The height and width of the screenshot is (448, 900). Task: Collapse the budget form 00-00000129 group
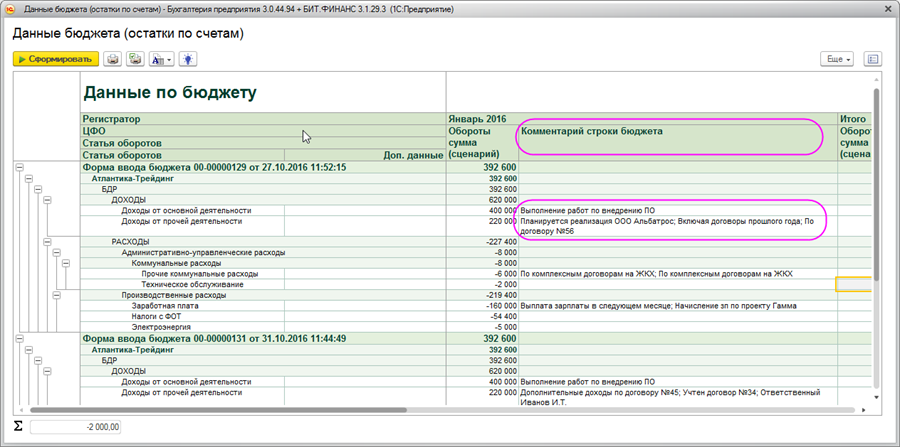pos(19,168)
